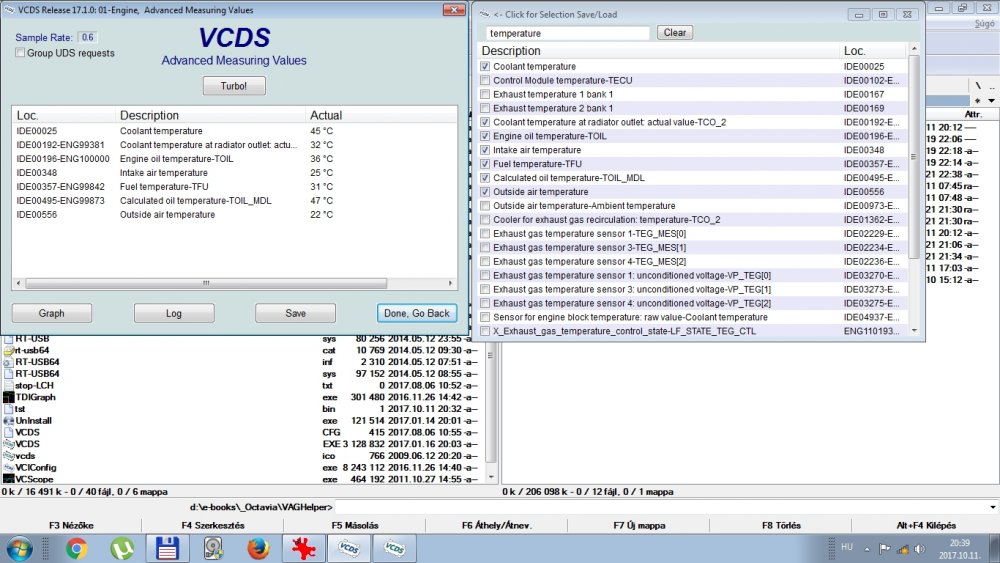Click the selection list scroll-up arrow

click(914, 48)
